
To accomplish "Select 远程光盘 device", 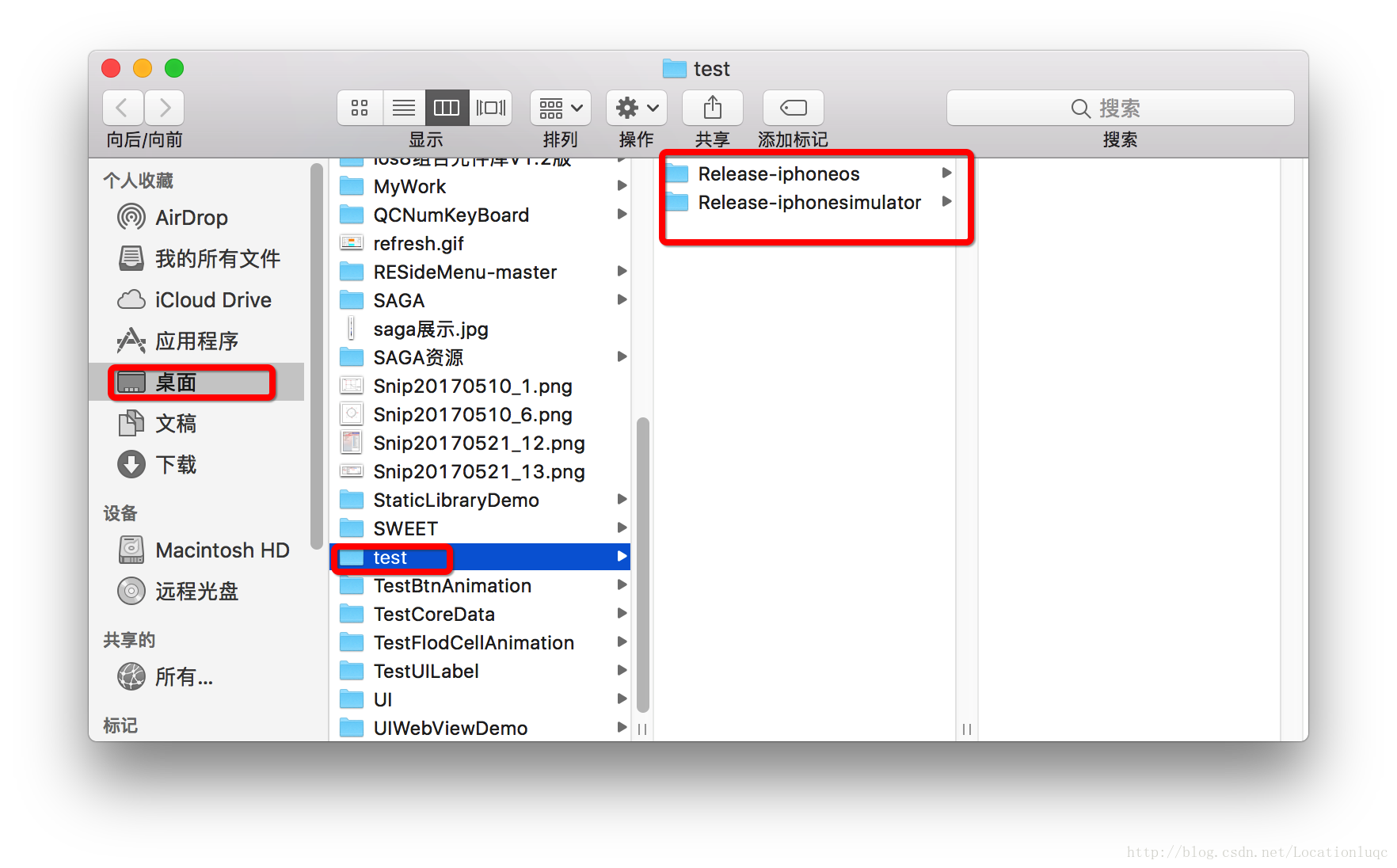I will click(198, 592).
